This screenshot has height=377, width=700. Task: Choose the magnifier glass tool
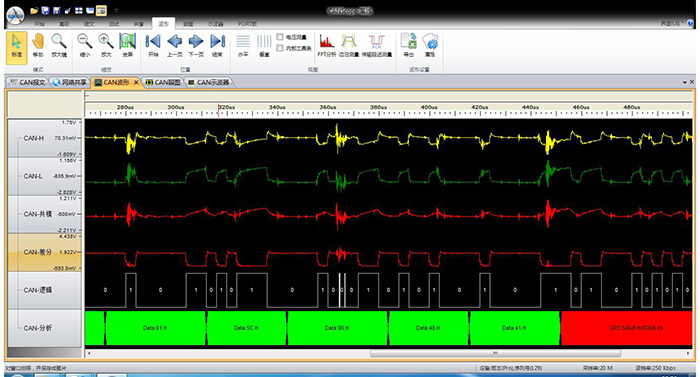(59, 46)
